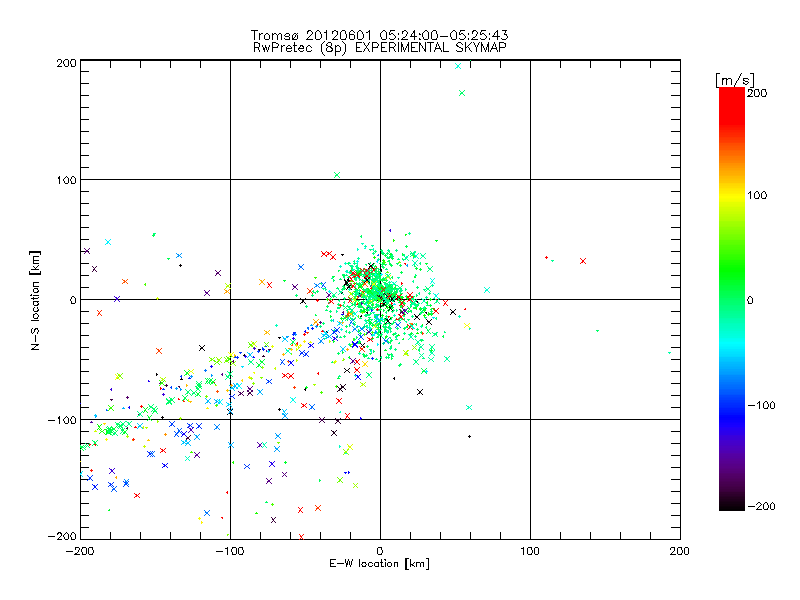Click the lone green cross just above the 100 km N-S gridline
800x600 pixels.
pyautogui.click(x=337, y=175)
